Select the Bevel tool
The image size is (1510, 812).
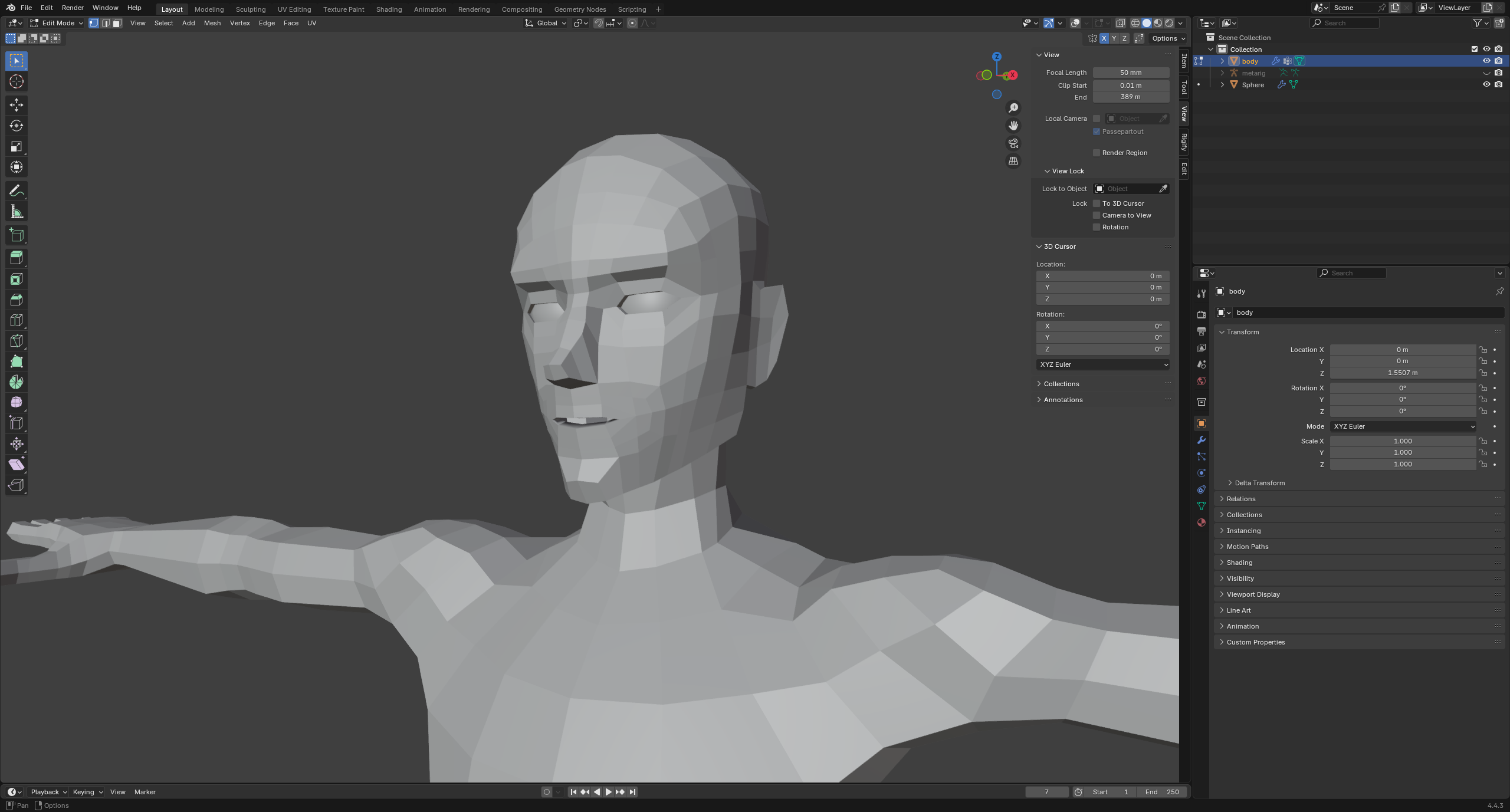pyautogui.click(x=17, y=300)
